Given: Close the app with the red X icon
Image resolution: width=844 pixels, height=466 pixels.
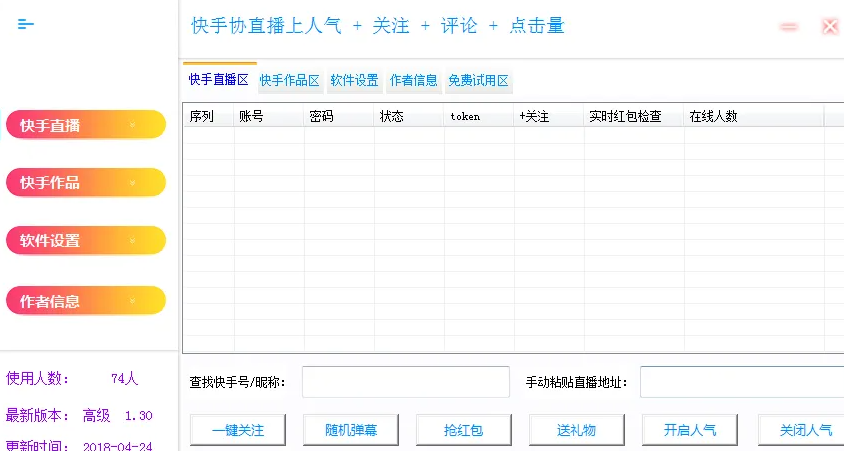Looking at the screenshot, I should [829, 27].
